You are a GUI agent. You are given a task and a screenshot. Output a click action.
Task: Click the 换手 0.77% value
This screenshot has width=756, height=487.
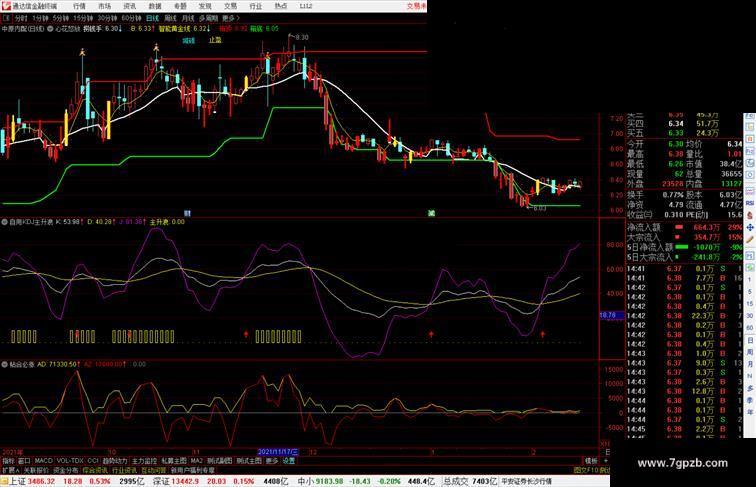tap(673, 195)
